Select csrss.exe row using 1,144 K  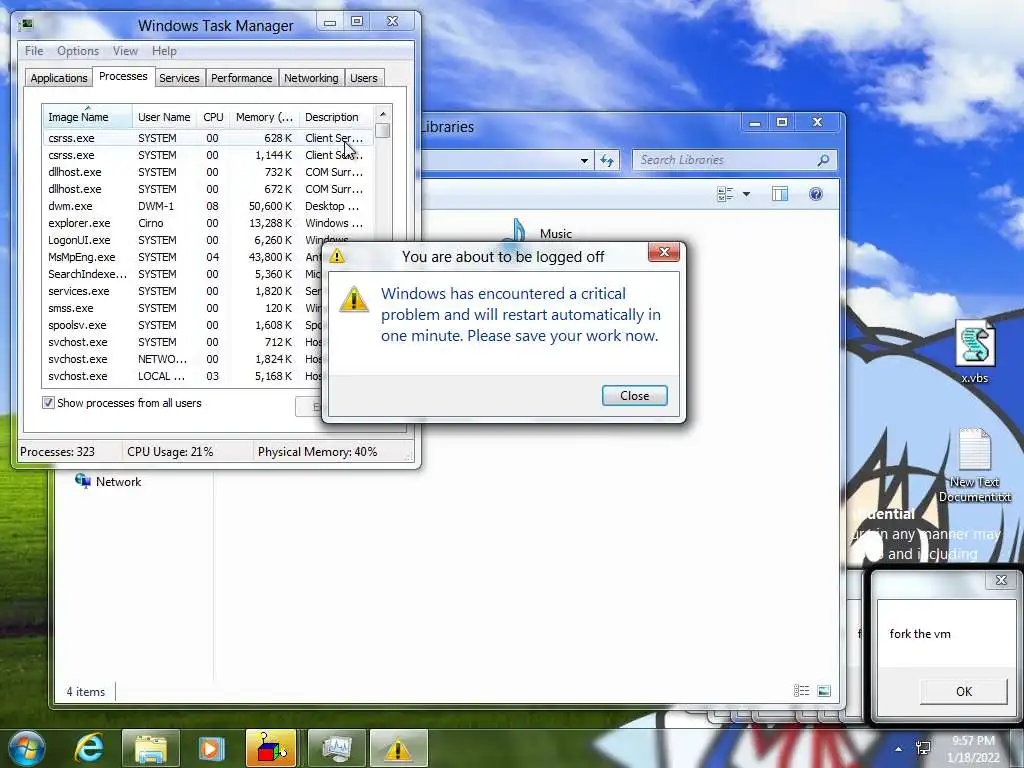(x=208, y=155)
